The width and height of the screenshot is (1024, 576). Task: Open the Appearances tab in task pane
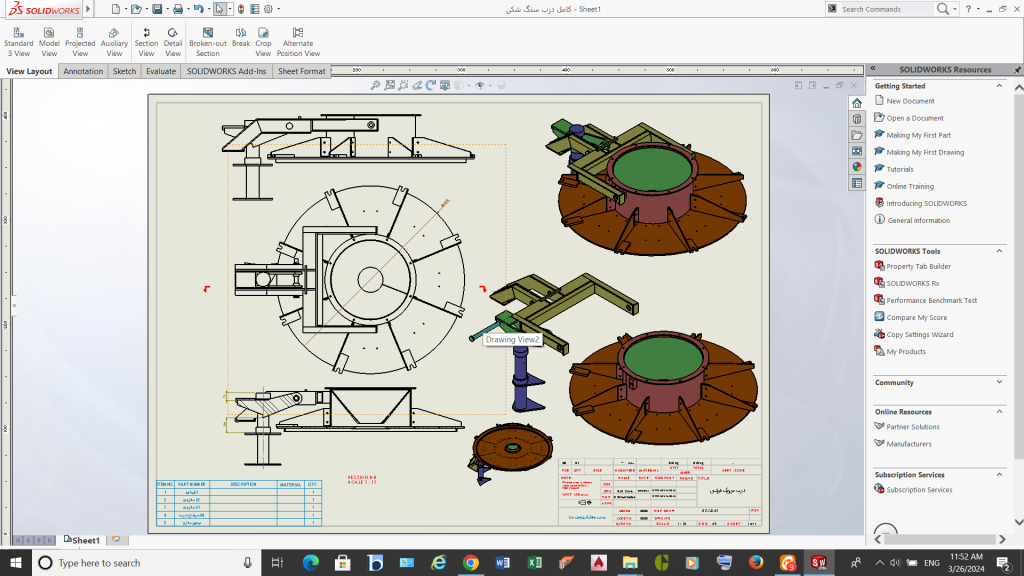tap(857, 167)
